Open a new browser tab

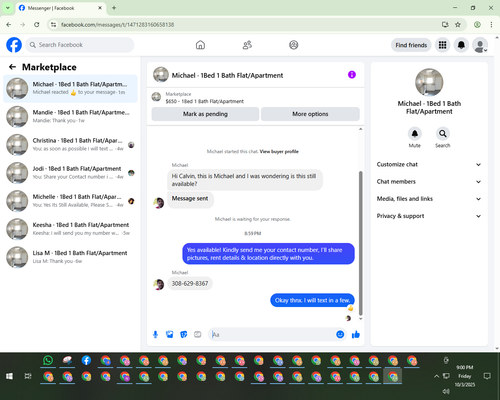[x=114, y=8]
